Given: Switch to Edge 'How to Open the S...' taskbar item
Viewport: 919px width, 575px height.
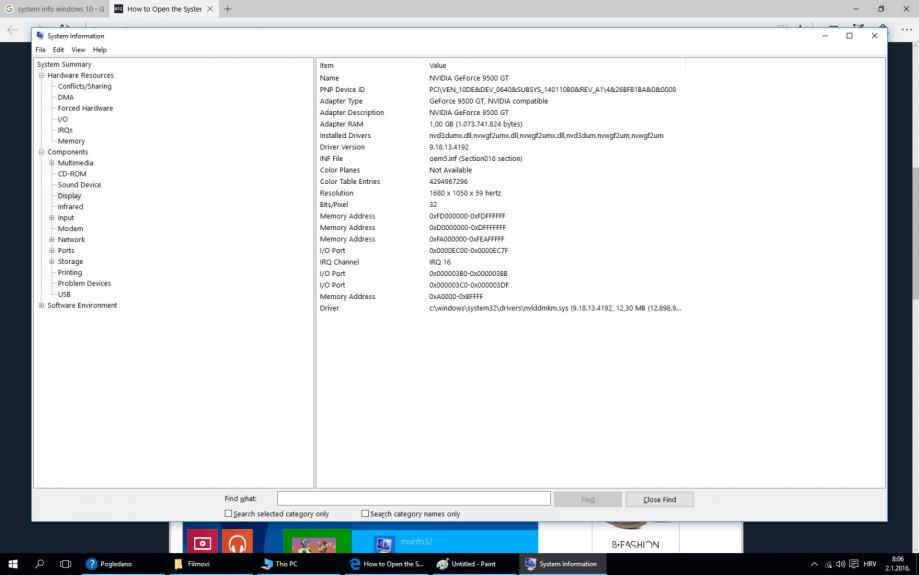Looking at the screenshot, I should (x=386, y=564).
